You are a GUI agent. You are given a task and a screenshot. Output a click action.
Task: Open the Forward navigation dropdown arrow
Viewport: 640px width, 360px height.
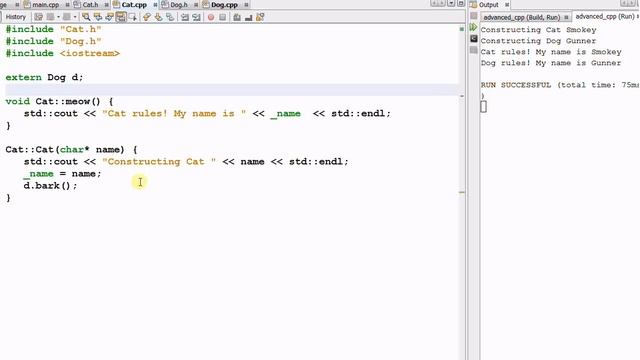coord(75,17)
